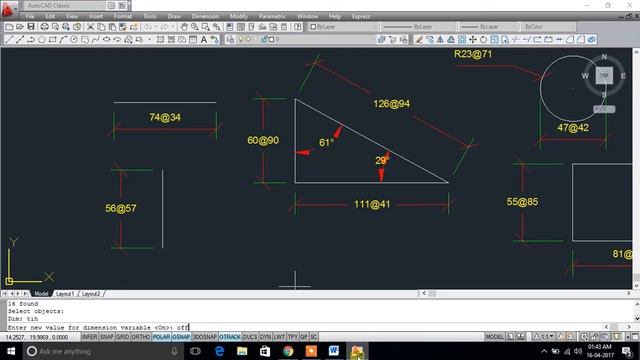
Task: Select the Rotate tool
Action: (x=483, y=40)
